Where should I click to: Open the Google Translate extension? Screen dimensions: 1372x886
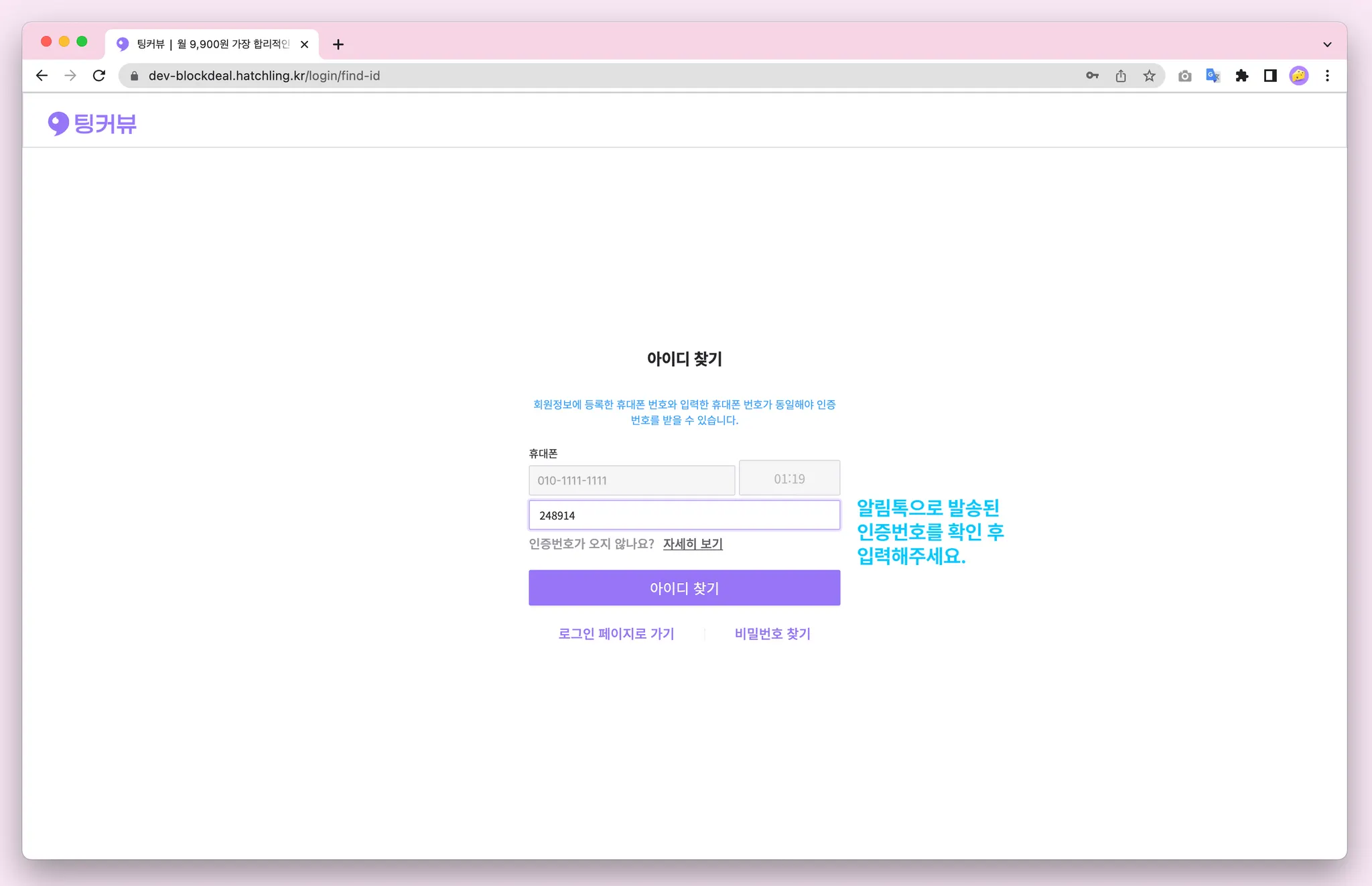tap(1213, 76)
